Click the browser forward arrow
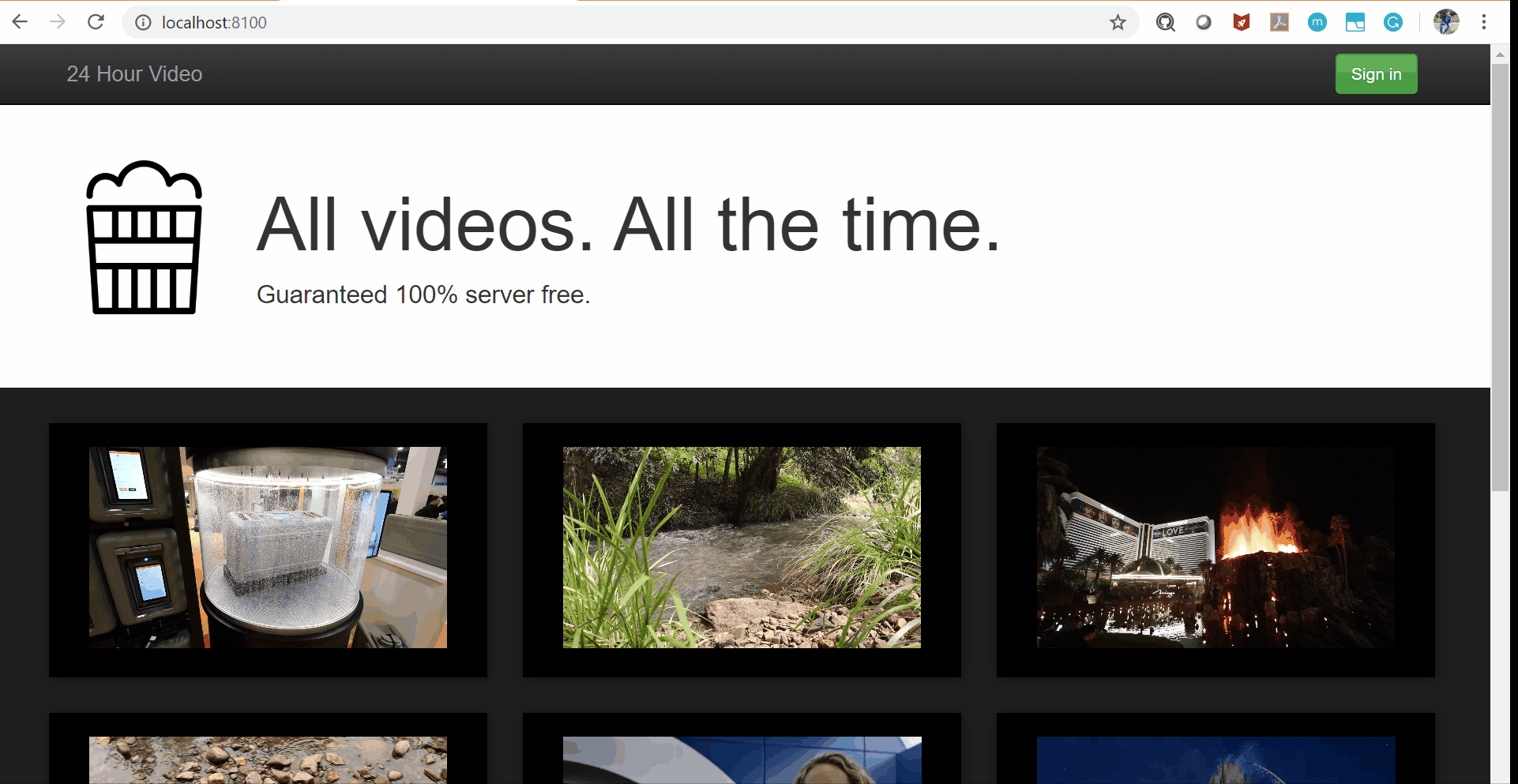This screenshot has width=1518, height=784. (58, 22)
